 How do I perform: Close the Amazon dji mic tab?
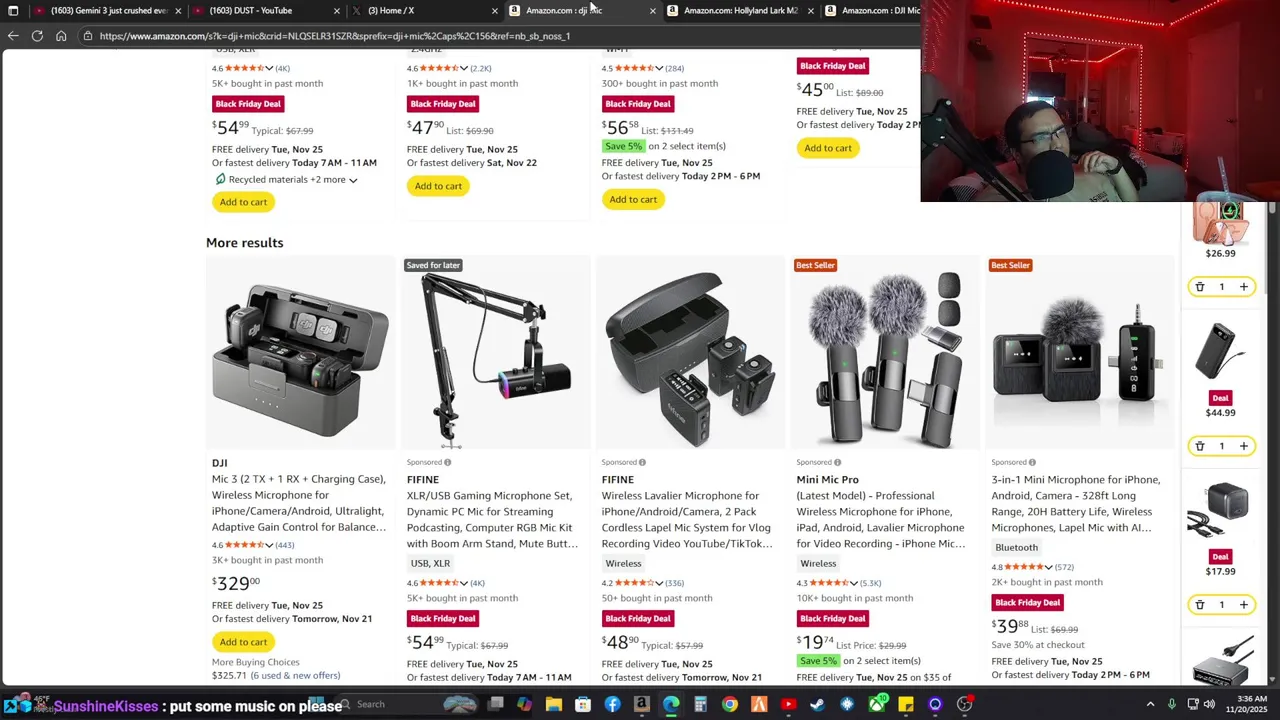point(652,11)
